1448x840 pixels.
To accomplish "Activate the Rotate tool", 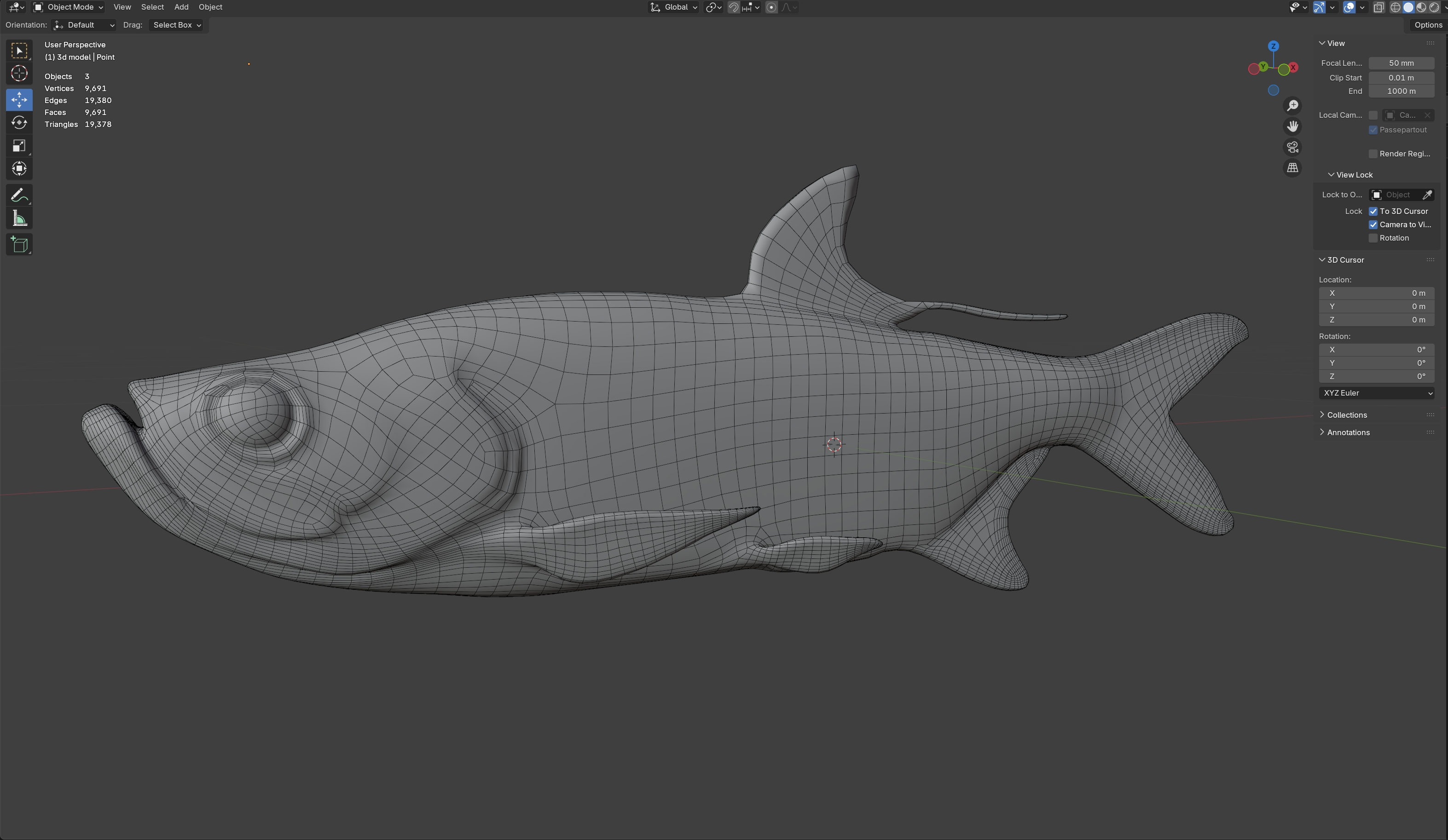I will pyautogui.click(x=19, y=122).
